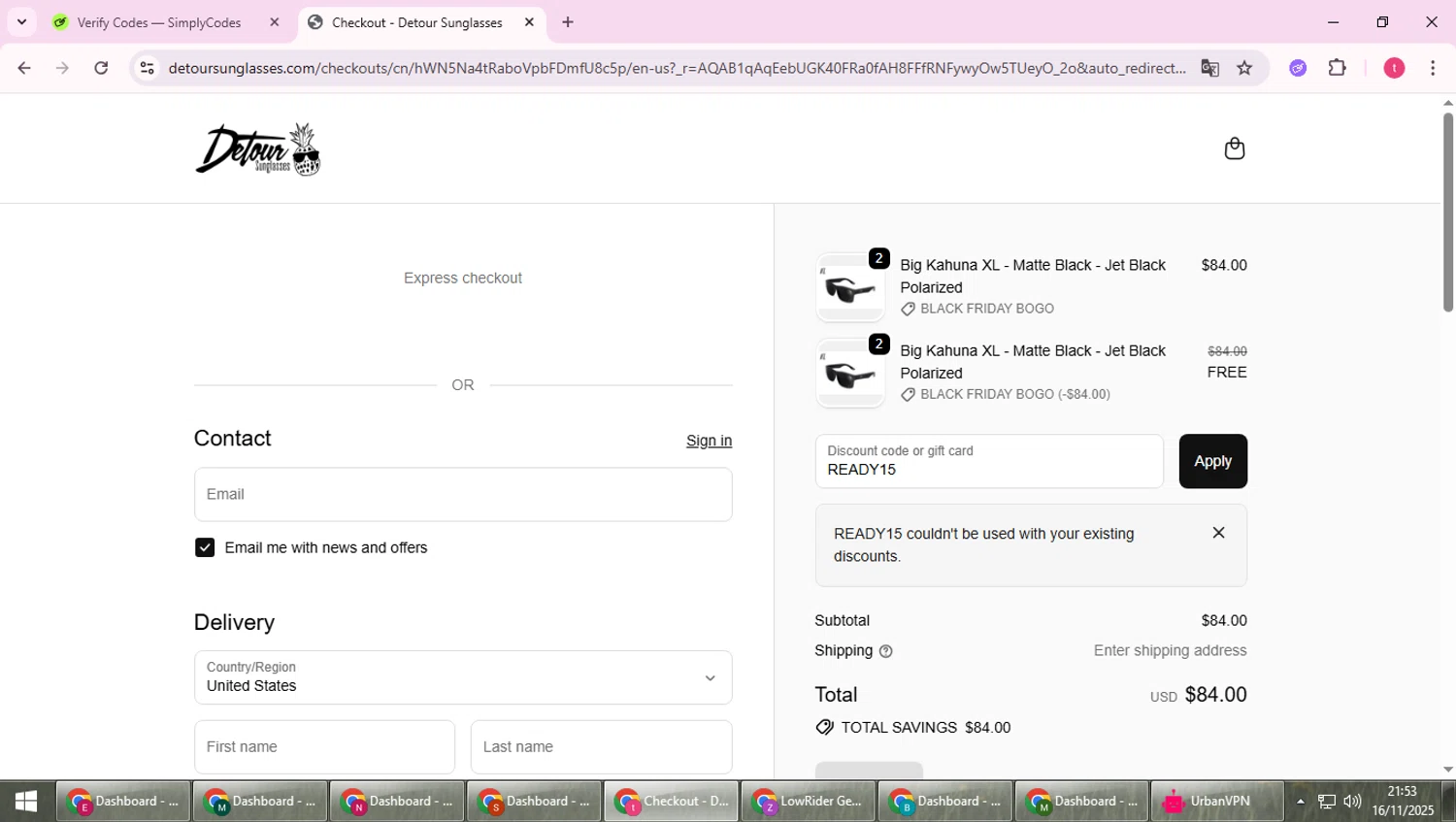
Task: Show hidden system tray icons
Action: [1301, 802]
